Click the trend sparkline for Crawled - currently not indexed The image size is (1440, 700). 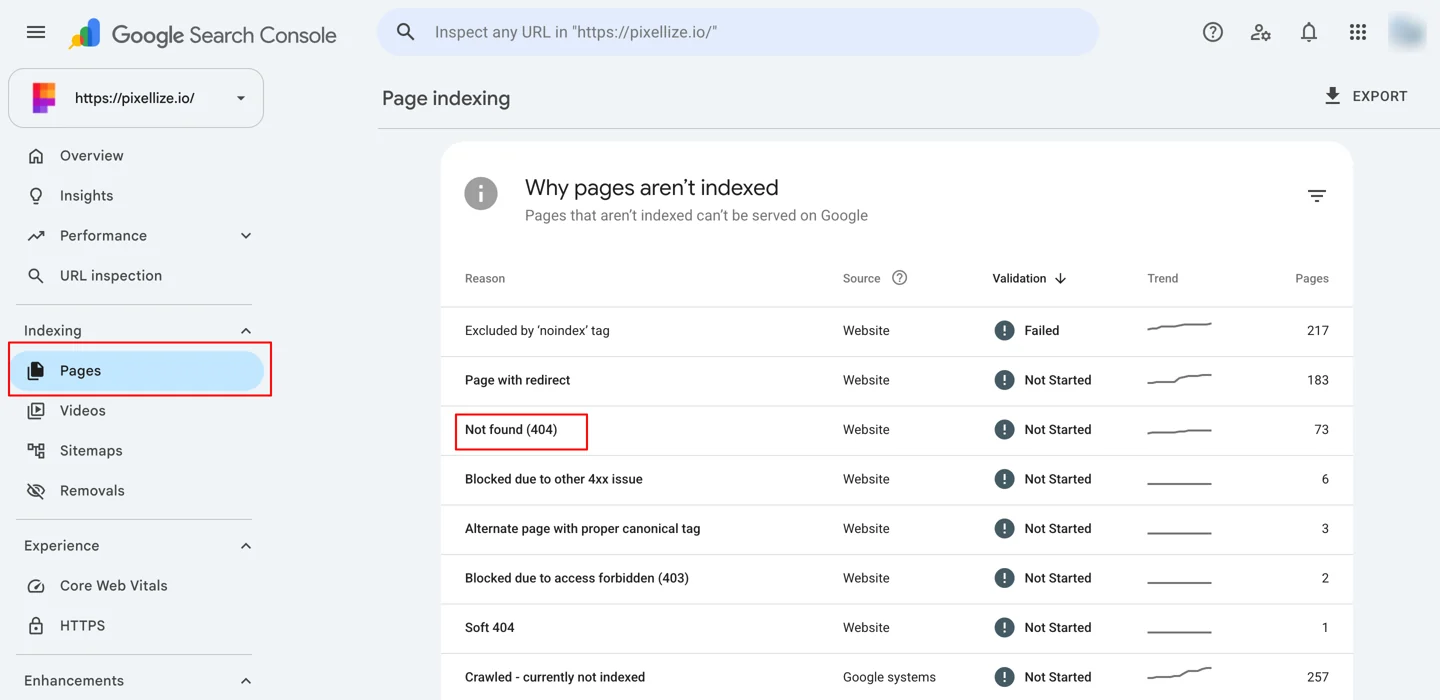point(1179,673)
